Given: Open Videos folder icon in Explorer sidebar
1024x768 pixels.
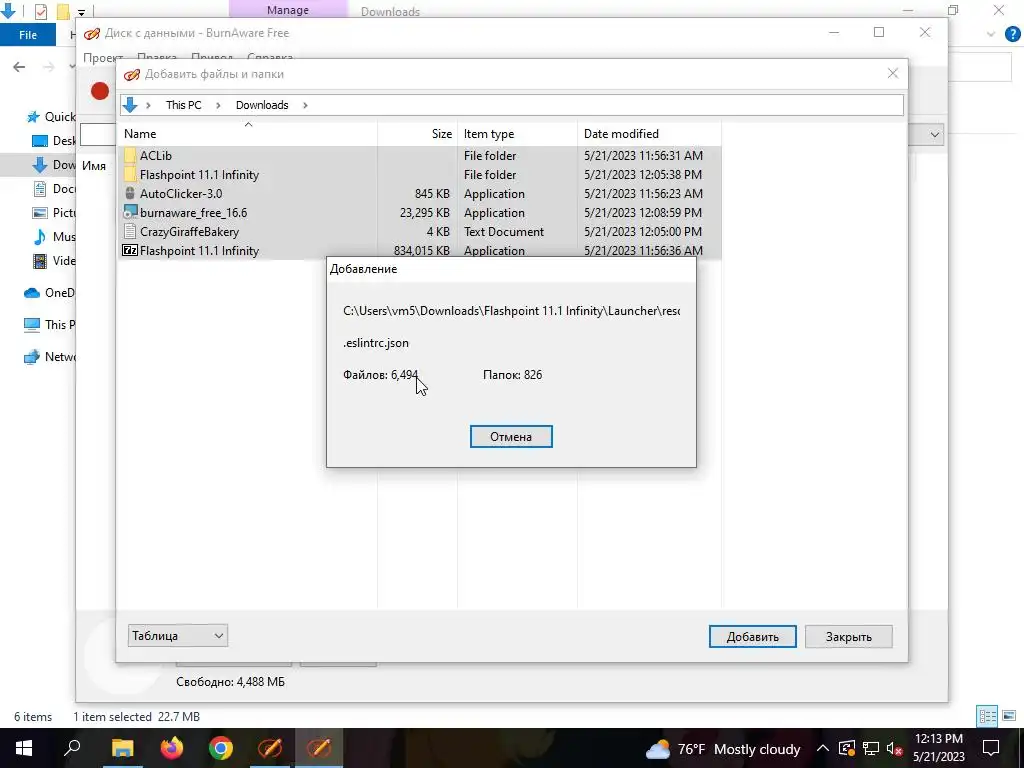Looking at the screenshot, I should (x=40, y=261).
